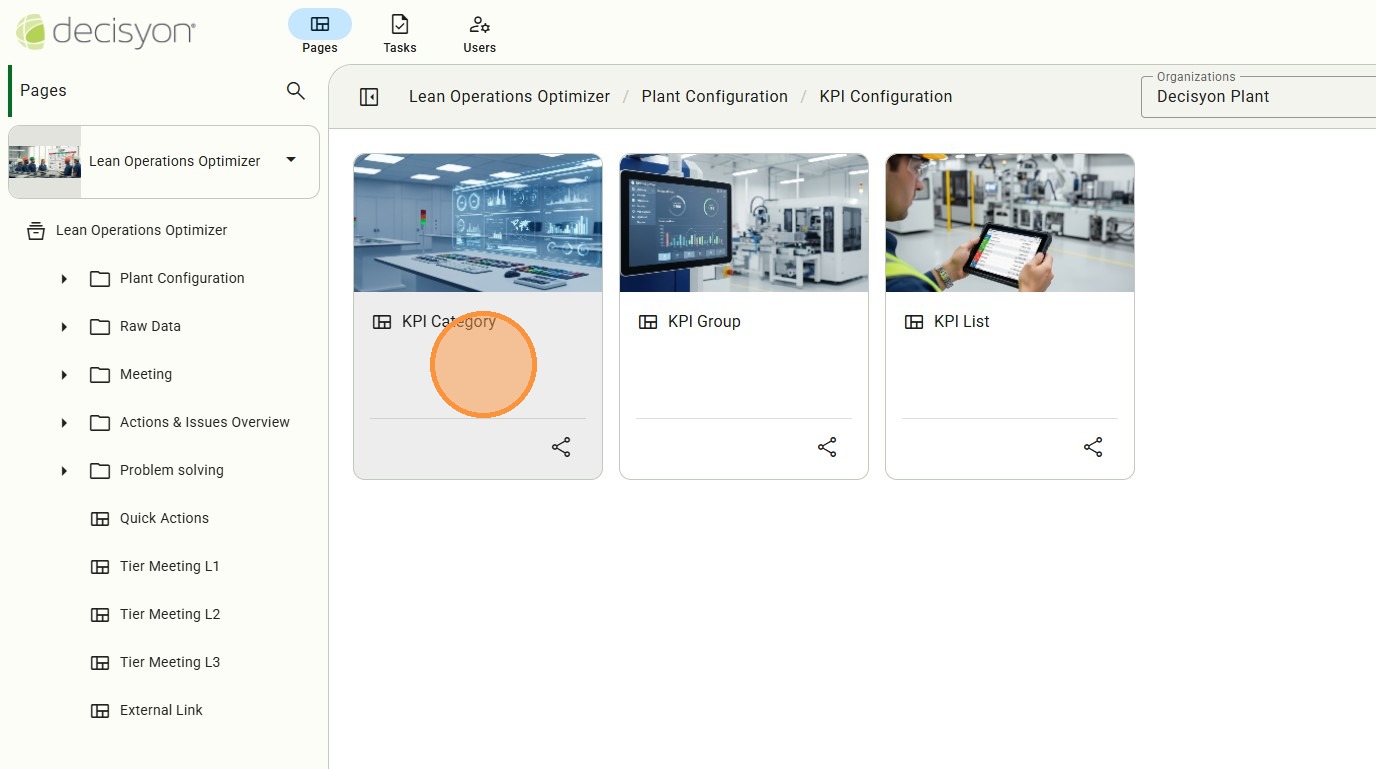
Task: Expand the Raw Data folder arrow
Action: pos(64,327)
